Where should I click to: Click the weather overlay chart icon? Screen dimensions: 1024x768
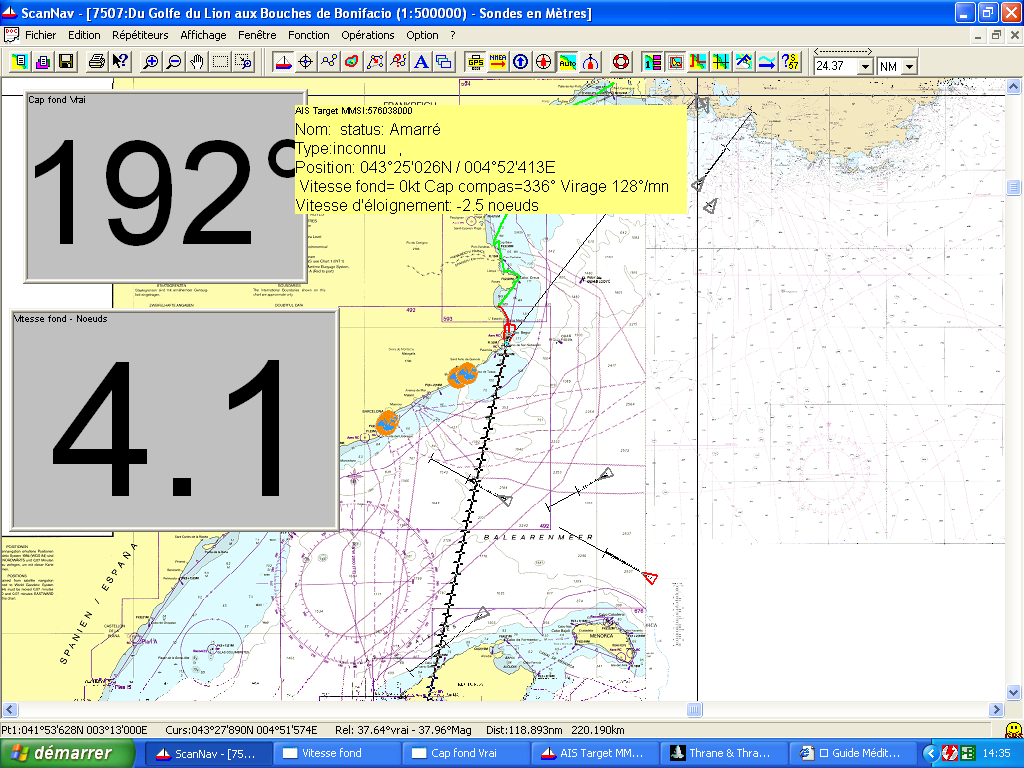[x=744, y=62]
